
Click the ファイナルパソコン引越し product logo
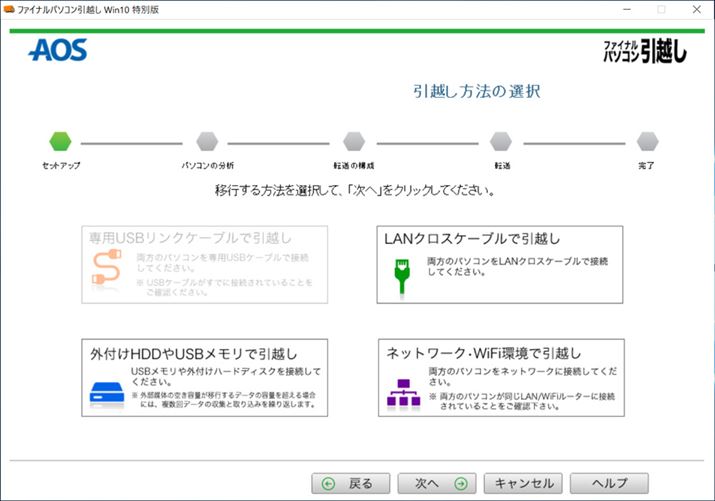[x=645, y=51]
